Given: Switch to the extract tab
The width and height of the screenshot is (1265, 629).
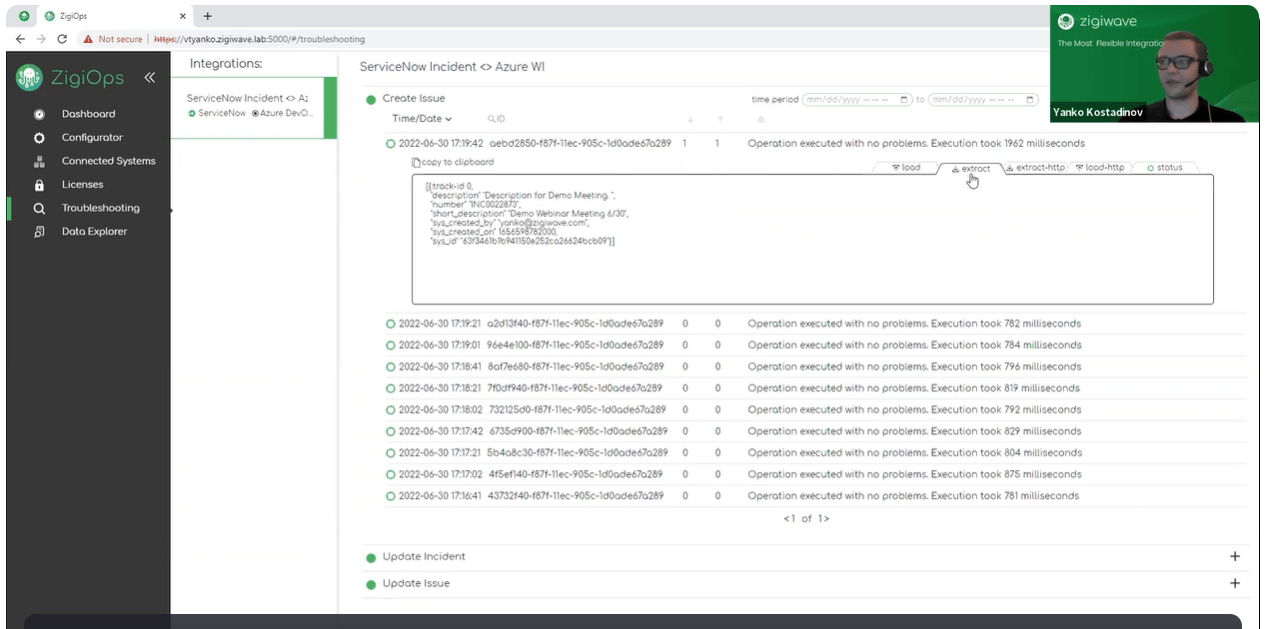Looking at the screenshot, I should tap(970, 168).
